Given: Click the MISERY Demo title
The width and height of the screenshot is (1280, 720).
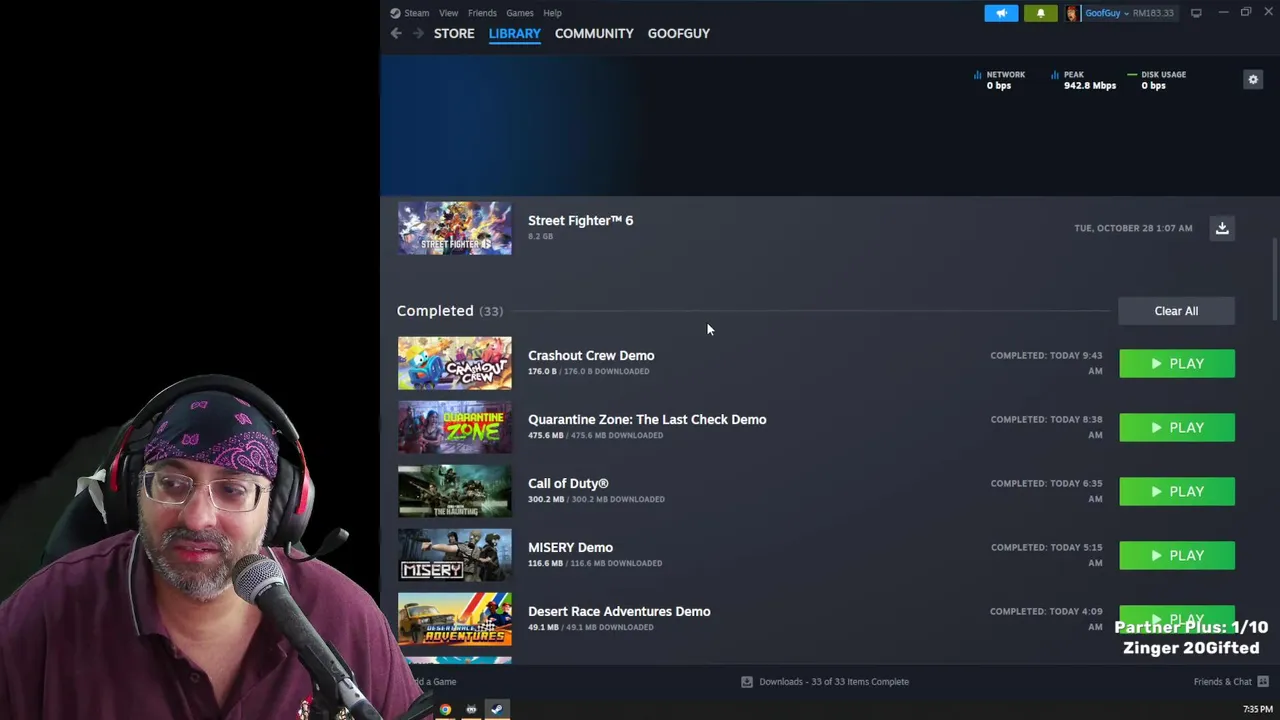Looking at the screenshot, I should coord(570,547).
